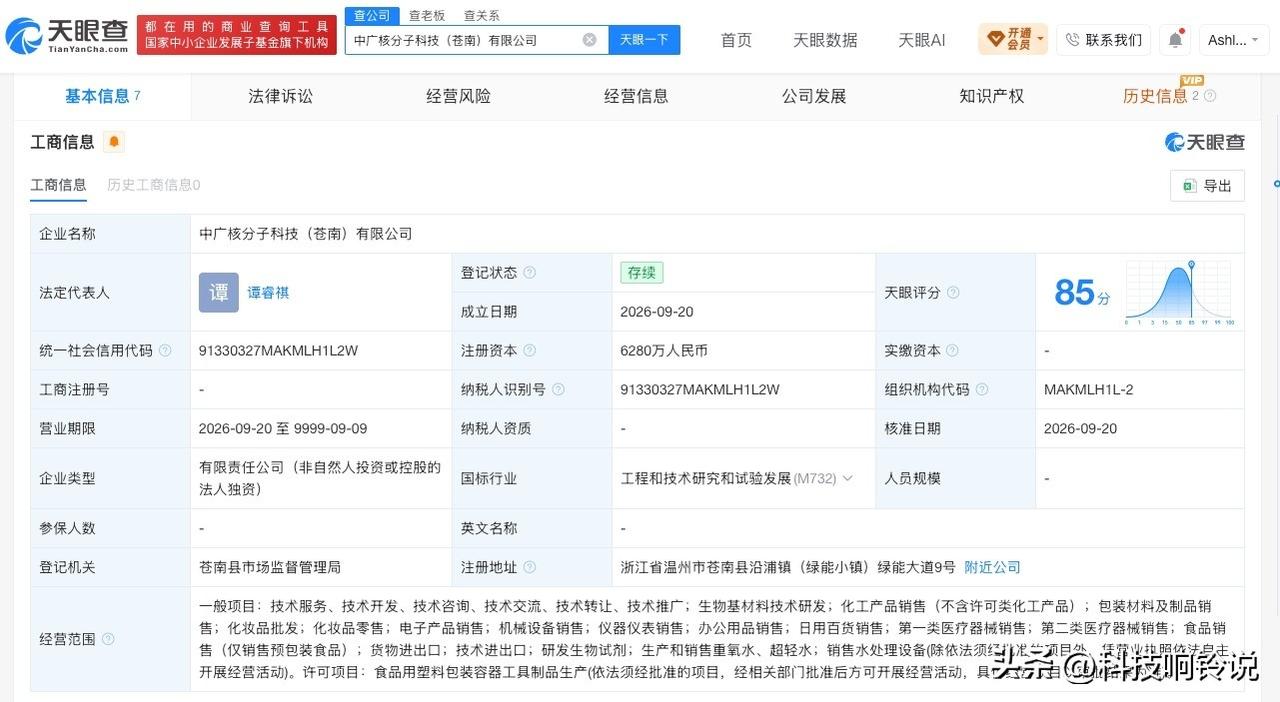The width and height of the screenshot is (1280, 702).
Task: Click the diamond icon in 开通会员
Action: [995, 40]
